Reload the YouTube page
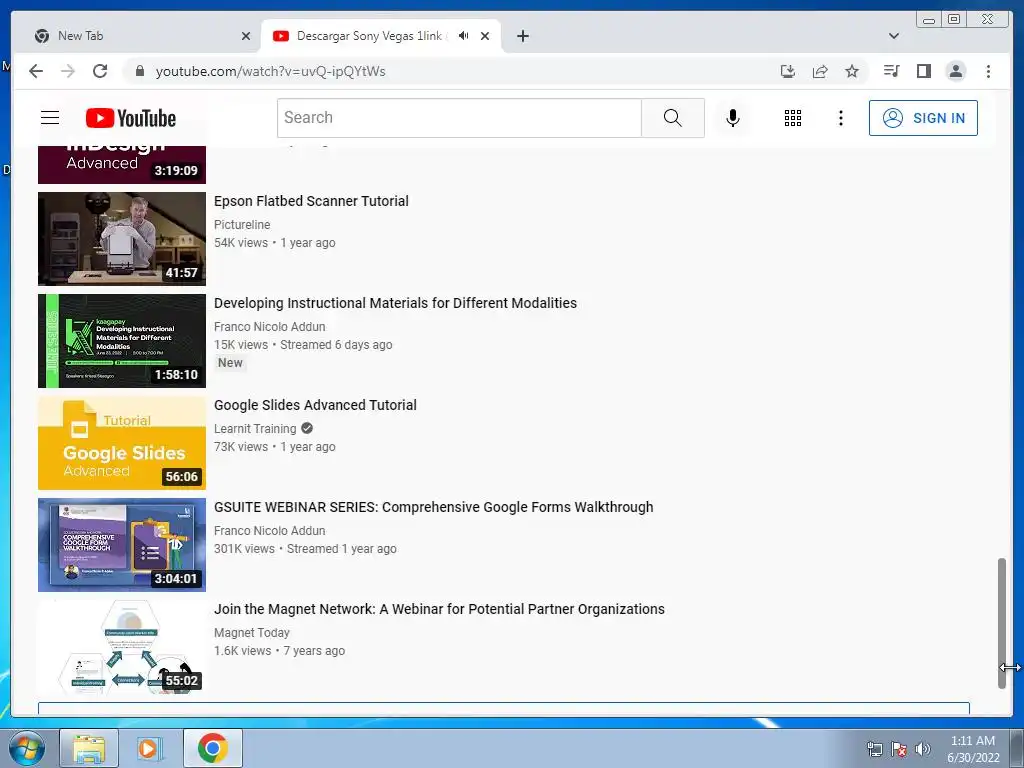This screenshot has height=768, width=1024. tap(100, 71)
